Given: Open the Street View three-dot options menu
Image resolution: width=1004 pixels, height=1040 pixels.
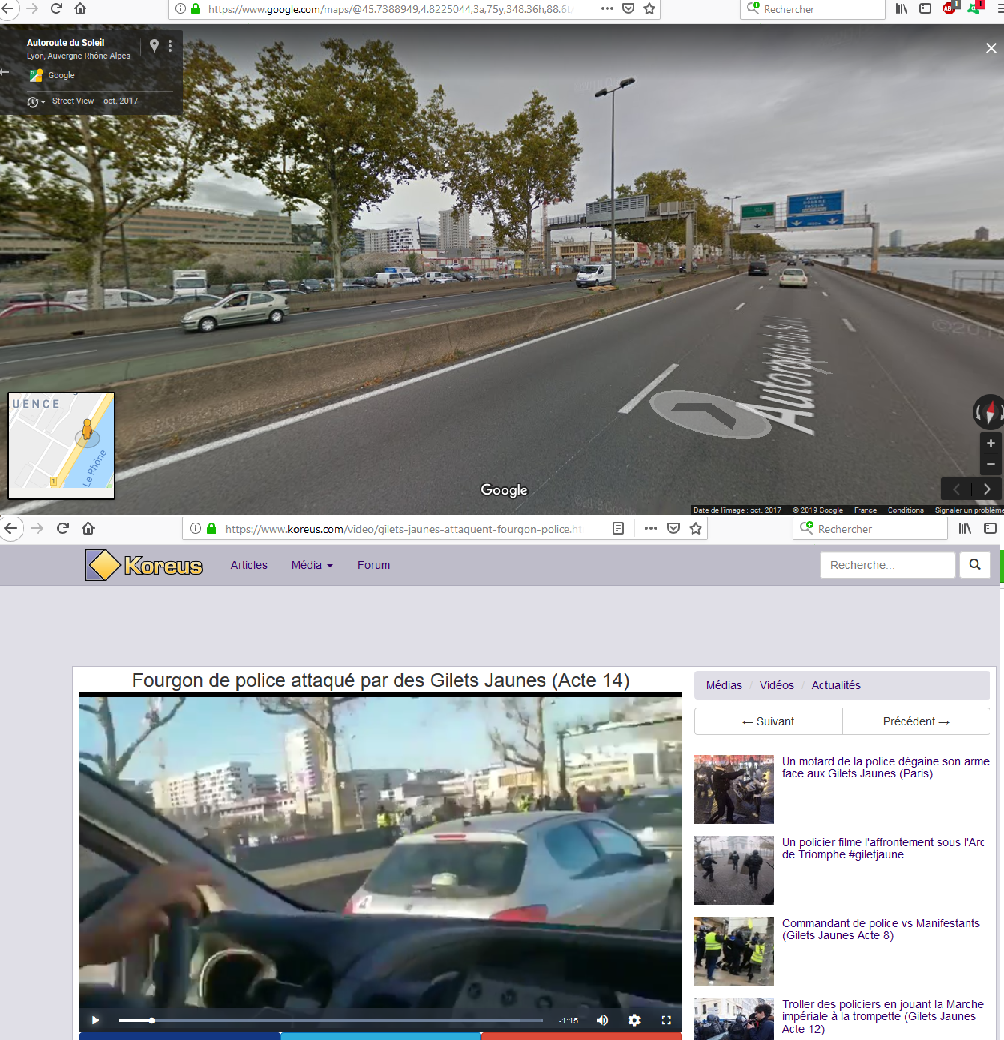Looking at the screenshot, I should point(170,46).
